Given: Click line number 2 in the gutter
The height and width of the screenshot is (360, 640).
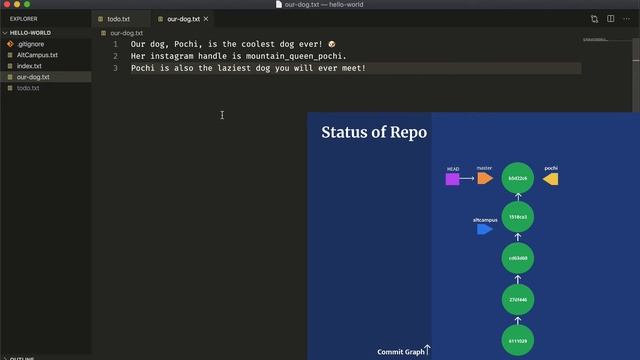Looking at the screenshot, I should (116, 56).
